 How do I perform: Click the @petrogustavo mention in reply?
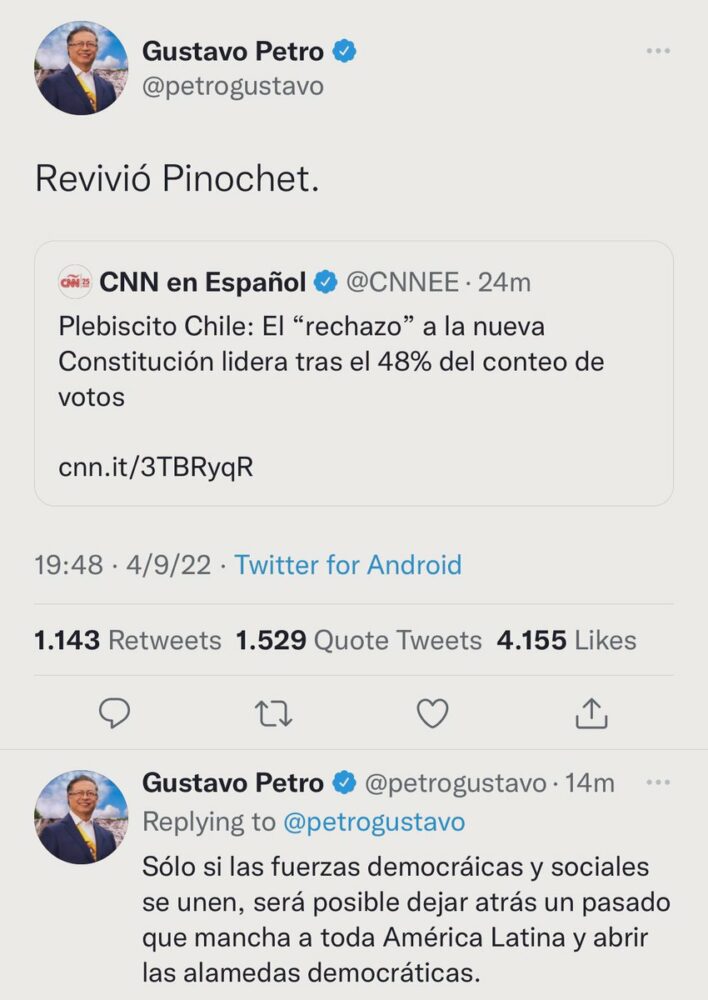(373, 822)
